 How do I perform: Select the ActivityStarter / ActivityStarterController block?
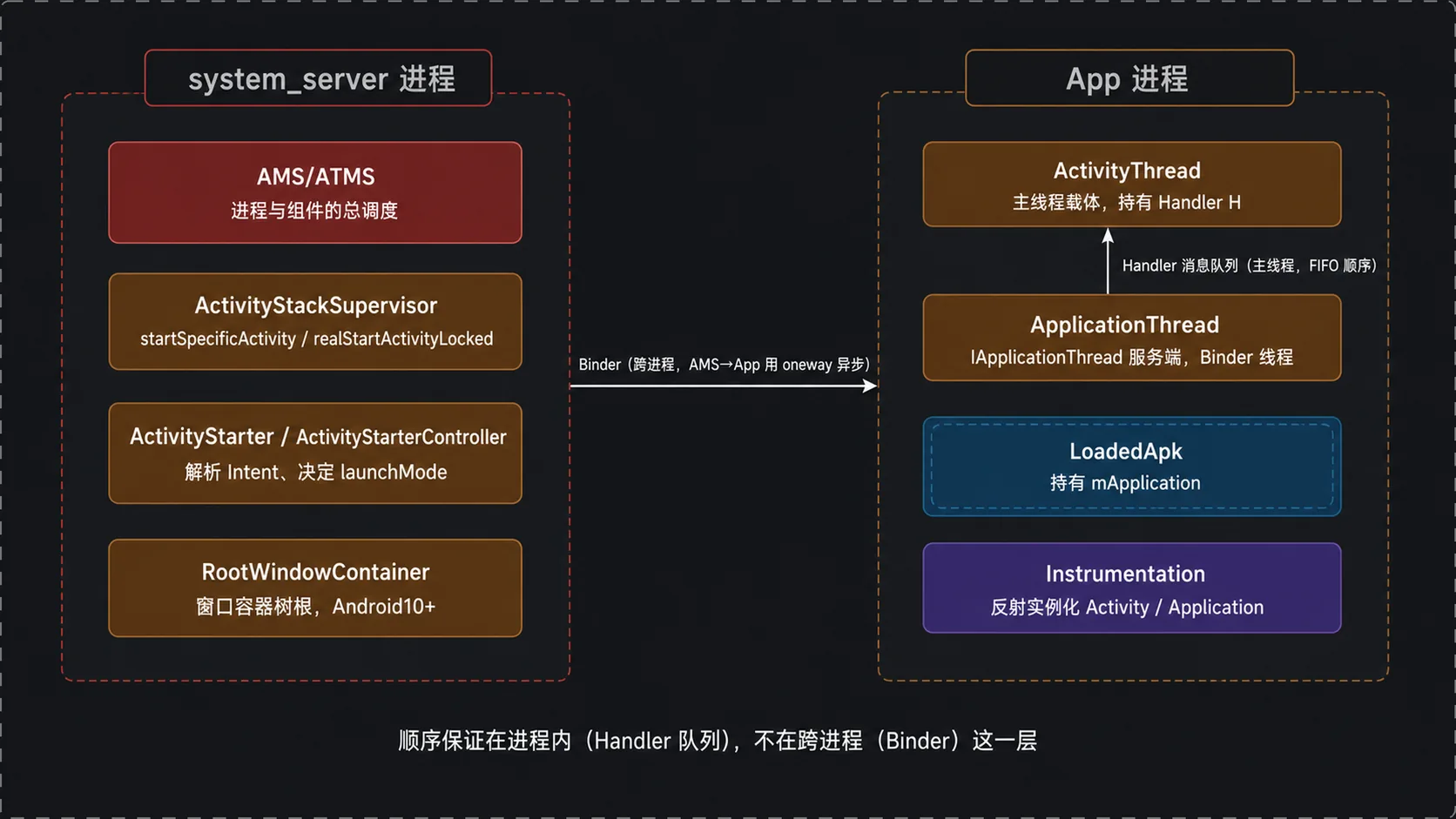[315, 453]
